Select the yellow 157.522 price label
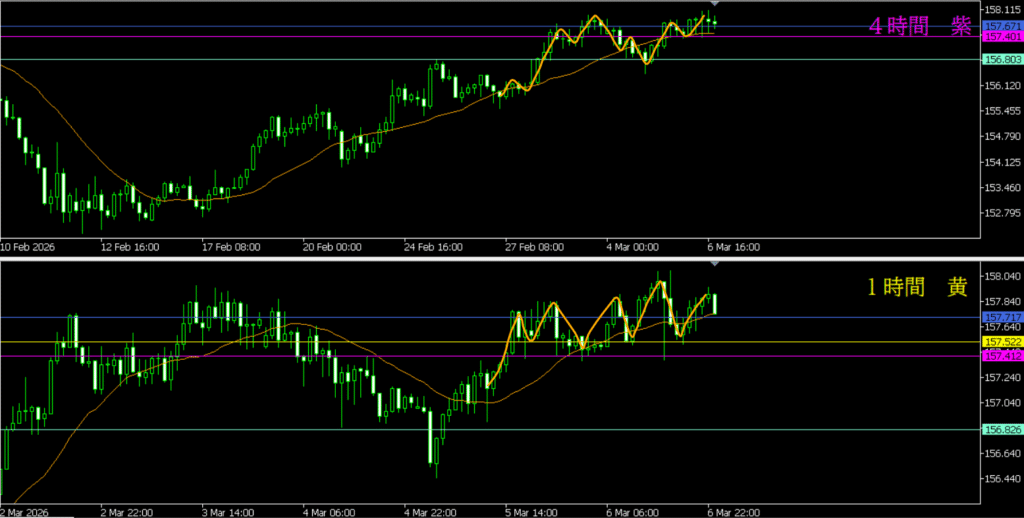The width and height of the screenshot is (1024, 518). pos(1001,342)
